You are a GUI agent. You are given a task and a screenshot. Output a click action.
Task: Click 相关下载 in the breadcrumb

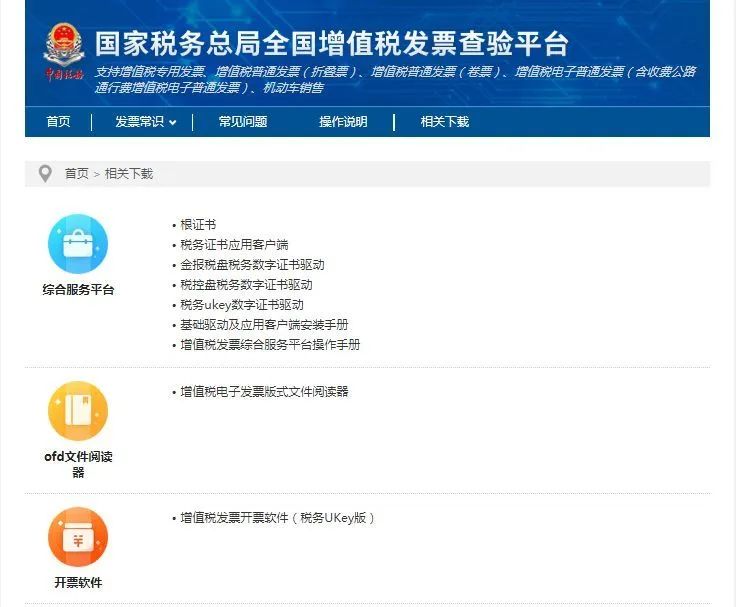129,174
